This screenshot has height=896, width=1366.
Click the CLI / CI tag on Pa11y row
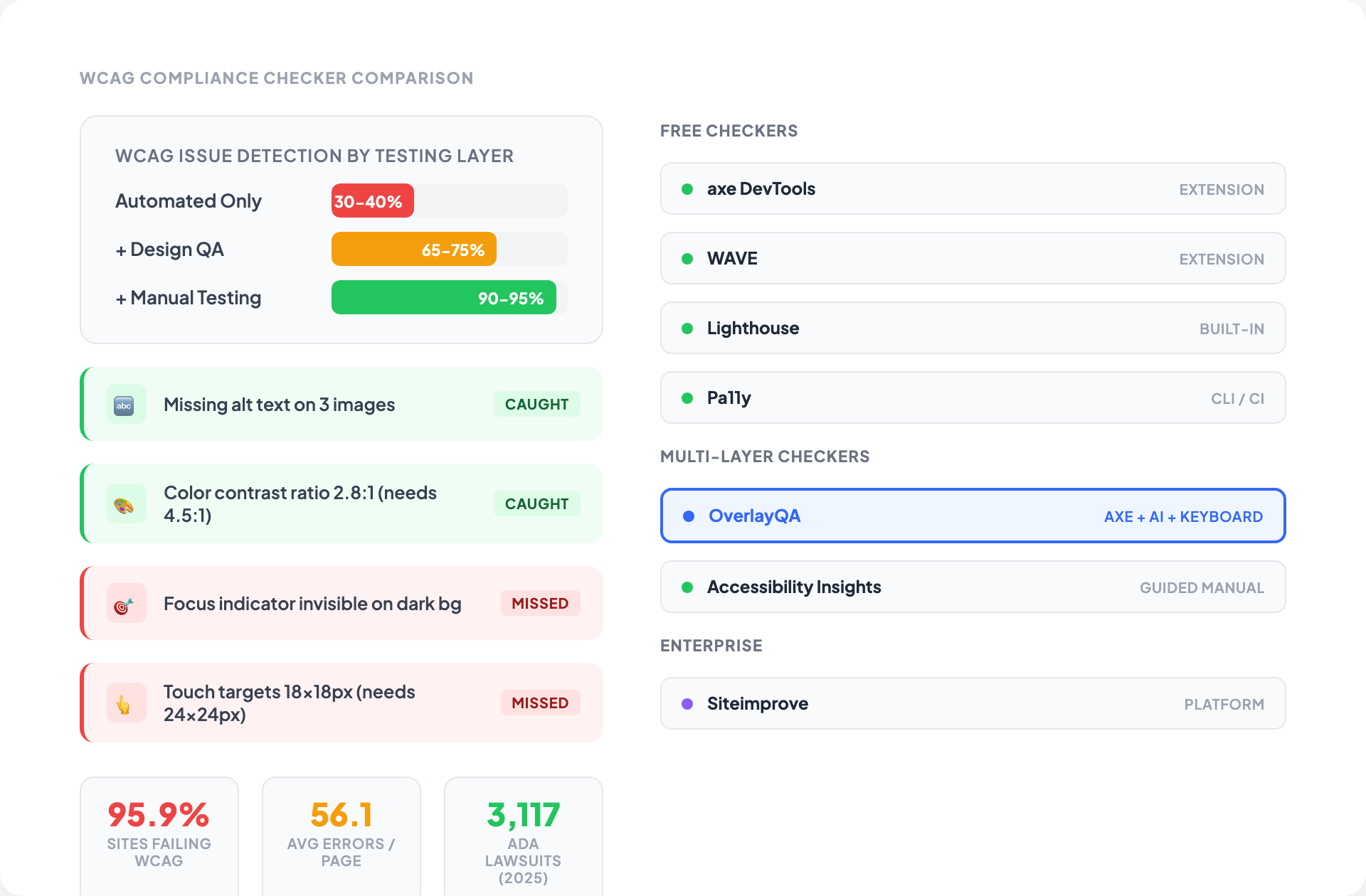pos(1237,399)
